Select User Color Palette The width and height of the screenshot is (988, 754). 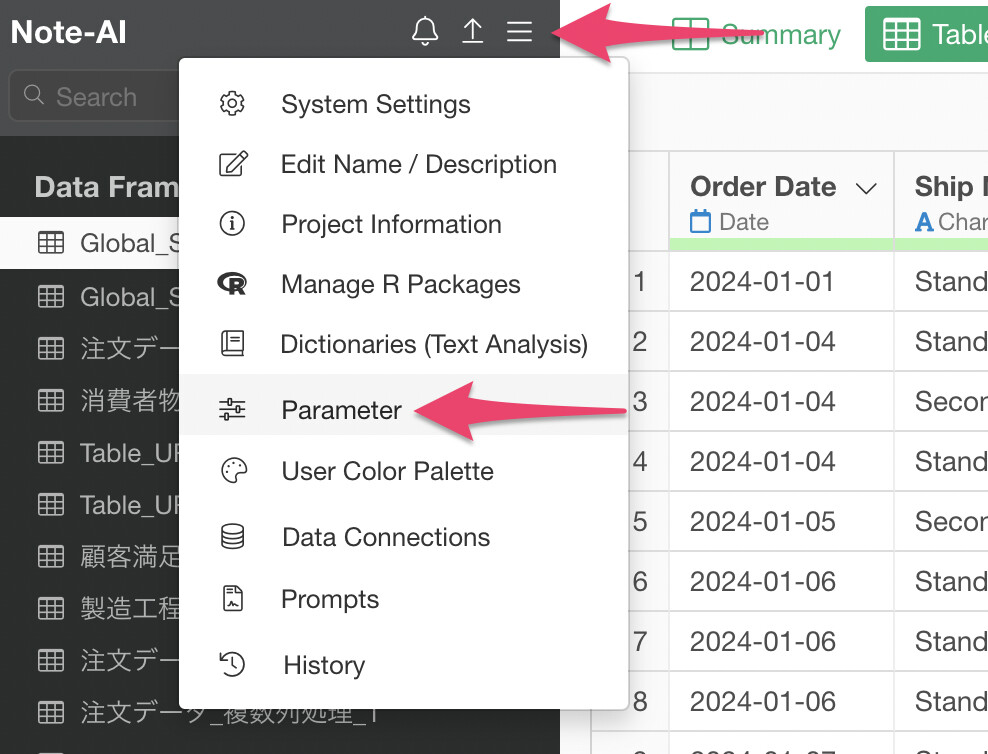404,471
